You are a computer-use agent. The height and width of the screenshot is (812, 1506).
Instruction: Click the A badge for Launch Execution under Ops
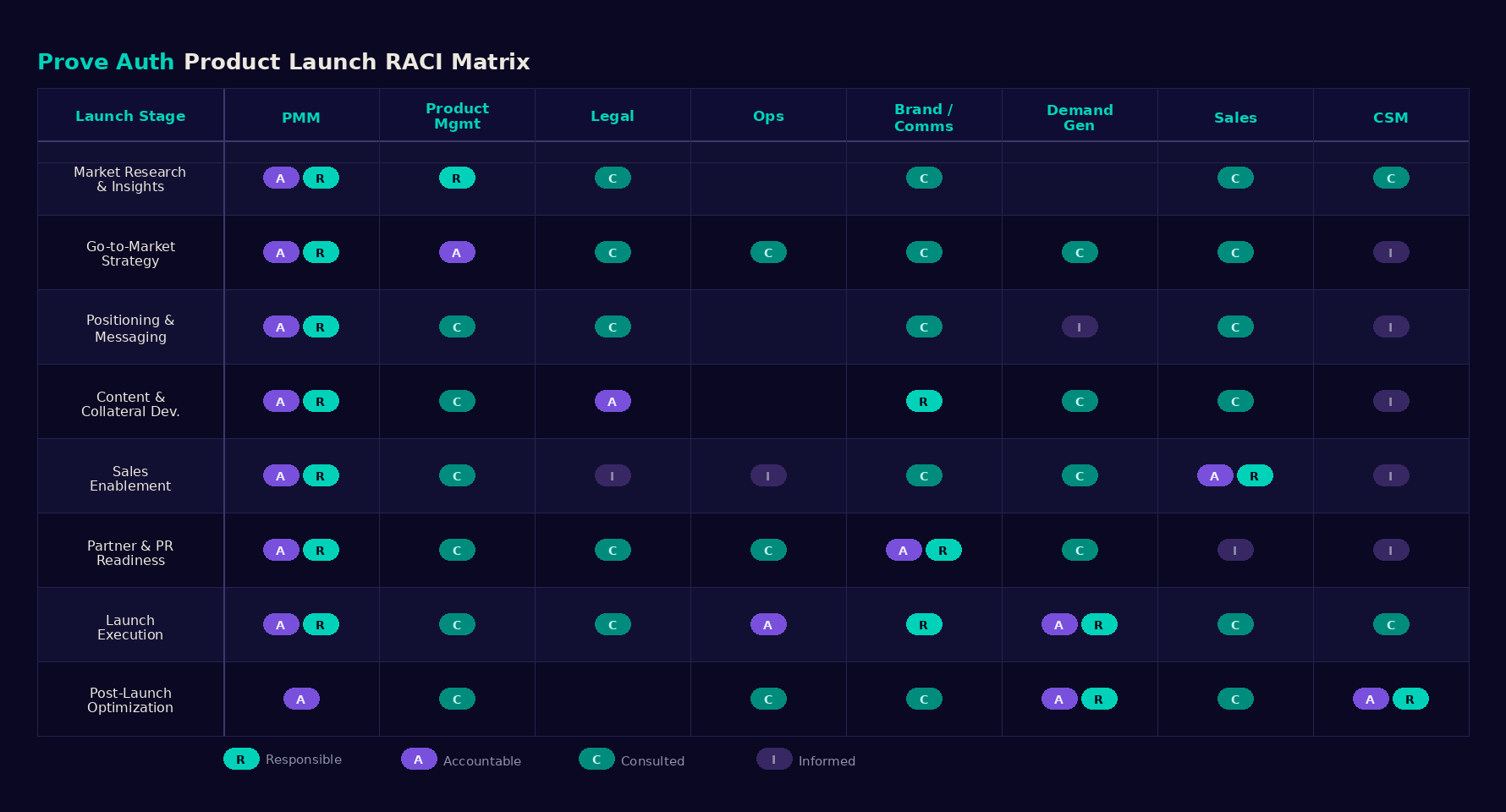click(x=768, y=624)
